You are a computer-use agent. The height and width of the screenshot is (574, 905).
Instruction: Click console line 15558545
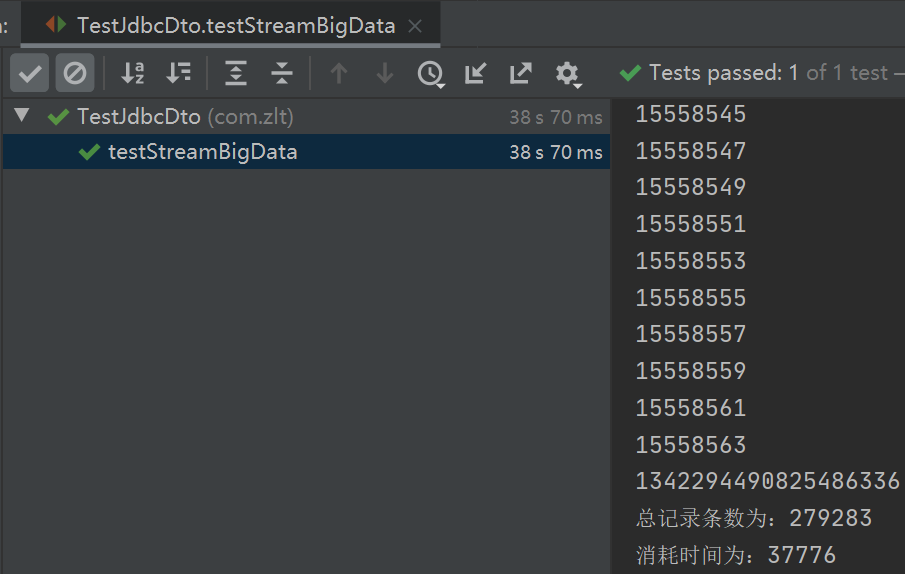click(x=691, y=114)
